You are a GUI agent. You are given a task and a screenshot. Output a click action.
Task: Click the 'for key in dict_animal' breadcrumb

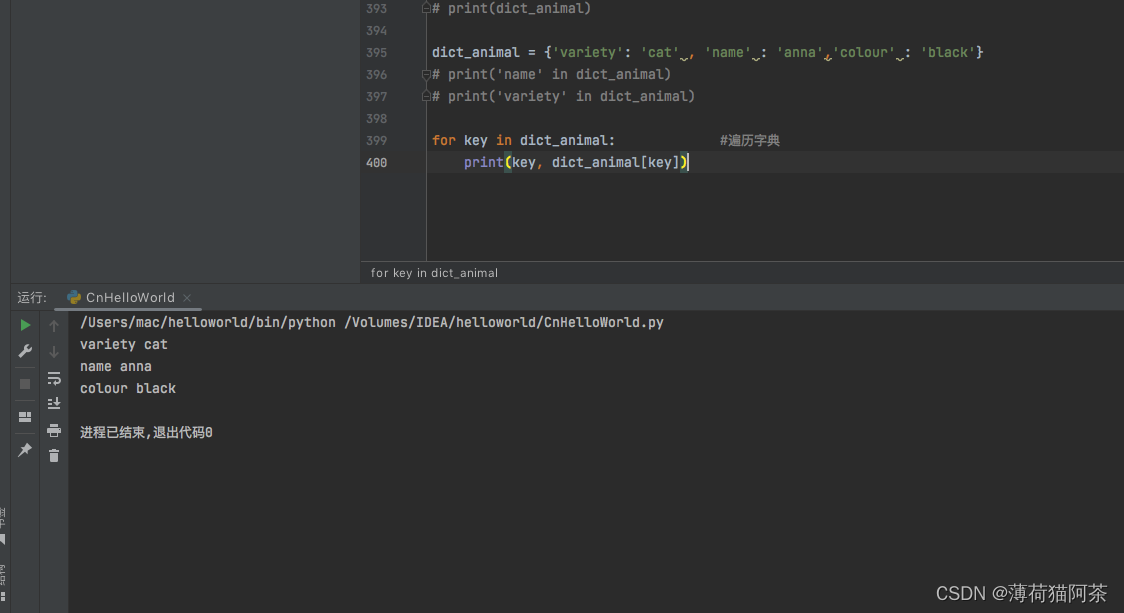point(433,272)
